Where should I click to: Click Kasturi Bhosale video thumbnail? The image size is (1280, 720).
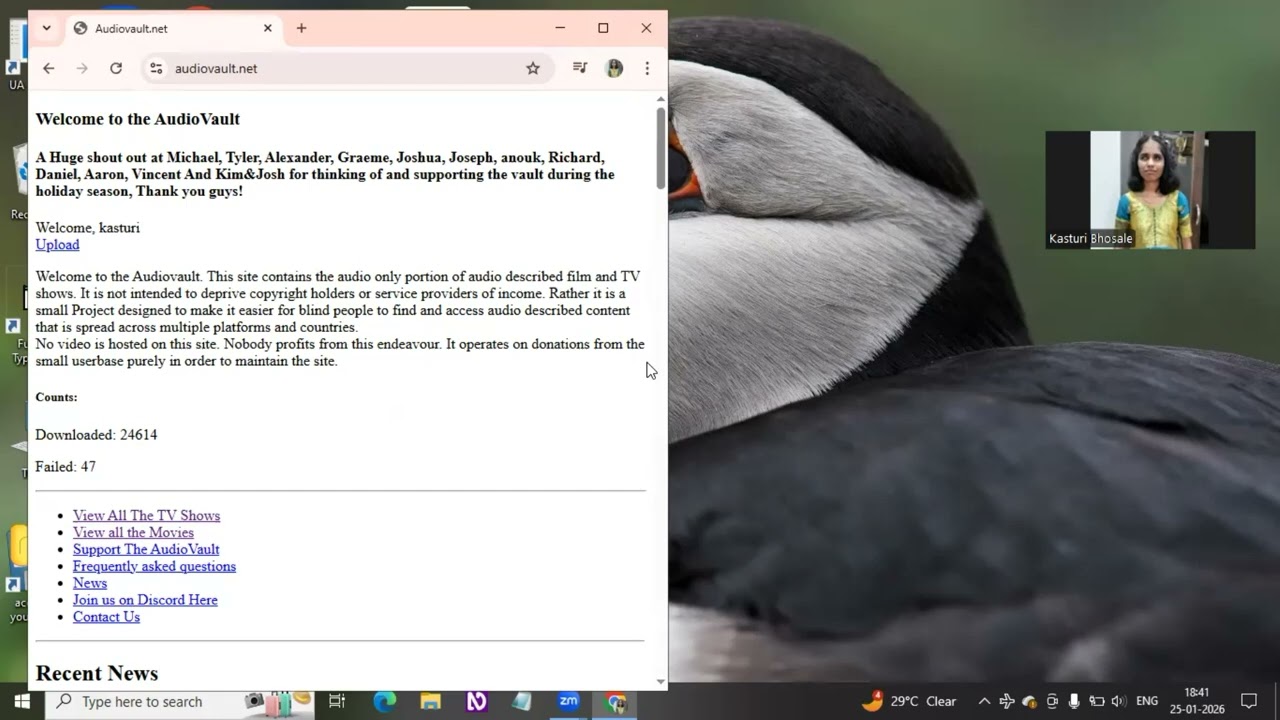[x=1150, y=190]
